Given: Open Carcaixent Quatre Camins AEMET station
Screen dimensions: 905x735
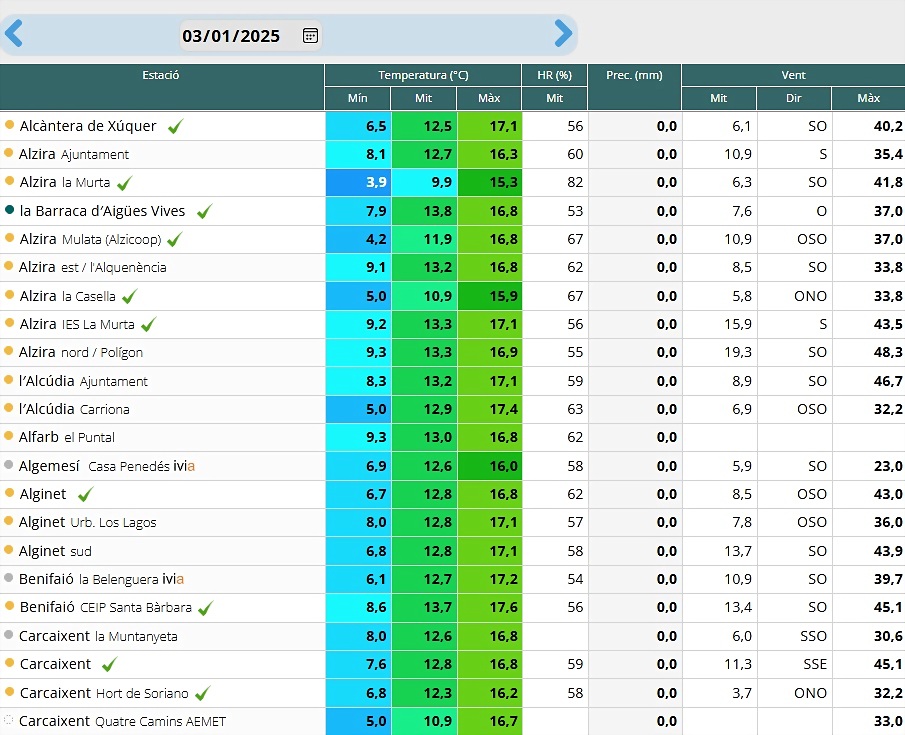Looking at the screenshot, I should (x=122, y=721).
